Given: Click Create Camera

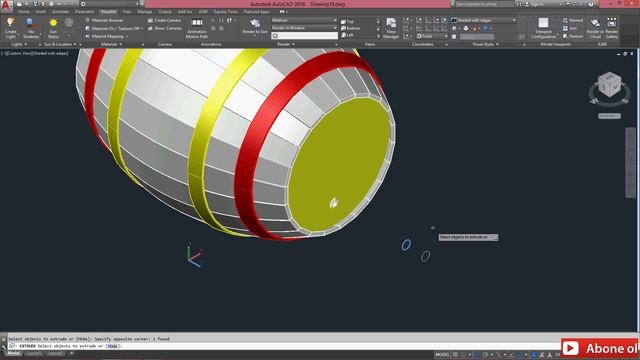Looking at the screenshot, I should pyautogui.click(x=164, y=20).
